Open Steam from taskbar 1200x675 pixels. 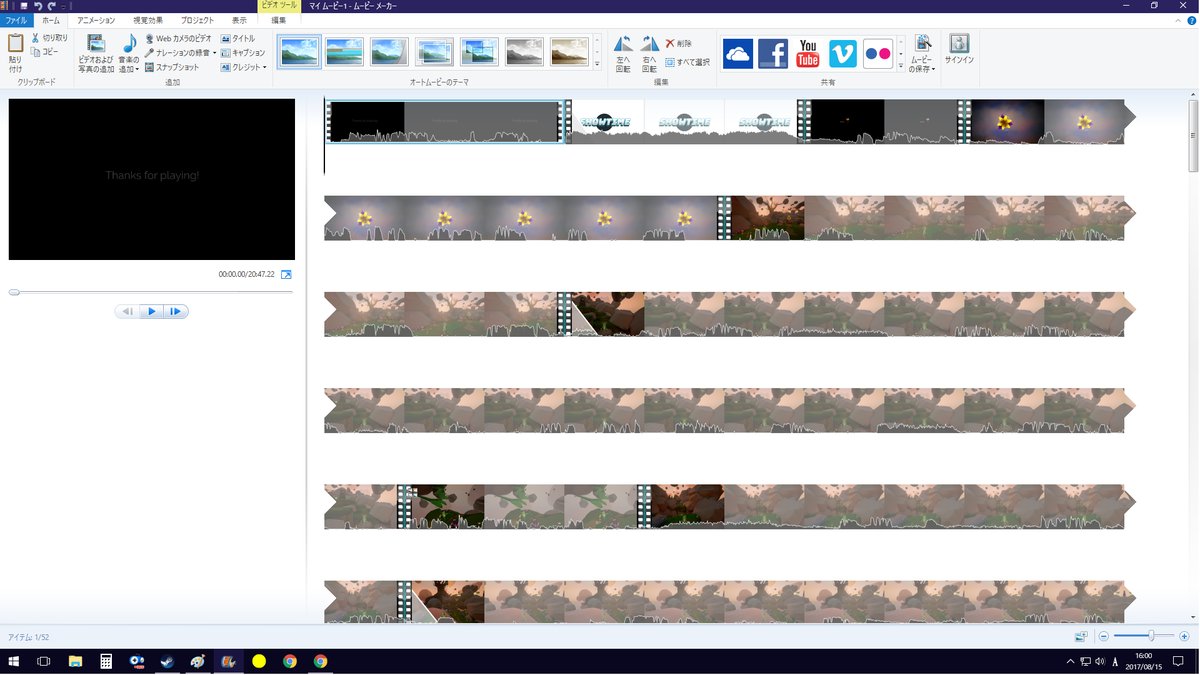pyautogui.click(x=167, y=661)
